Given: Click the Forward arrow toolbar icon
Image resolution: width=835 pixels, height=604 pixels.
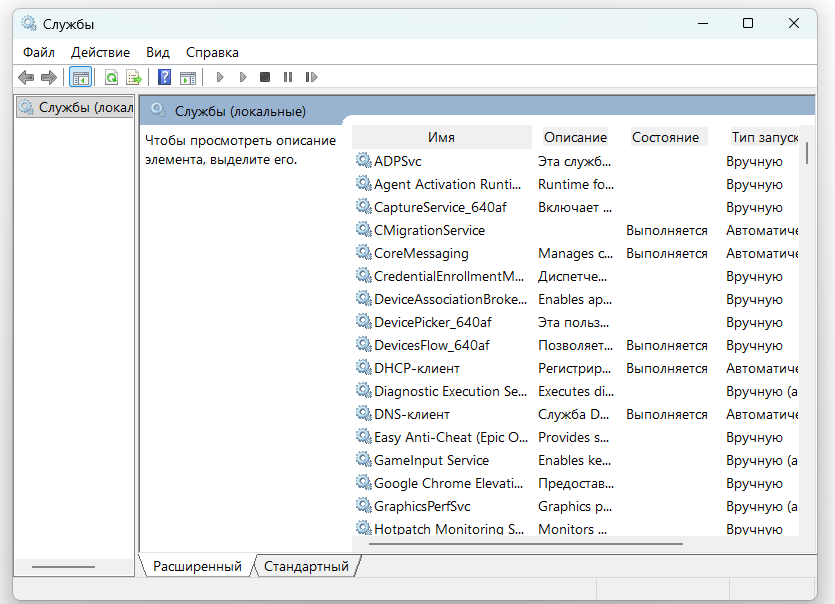Looking at the screenshot, I should [49, 78].
